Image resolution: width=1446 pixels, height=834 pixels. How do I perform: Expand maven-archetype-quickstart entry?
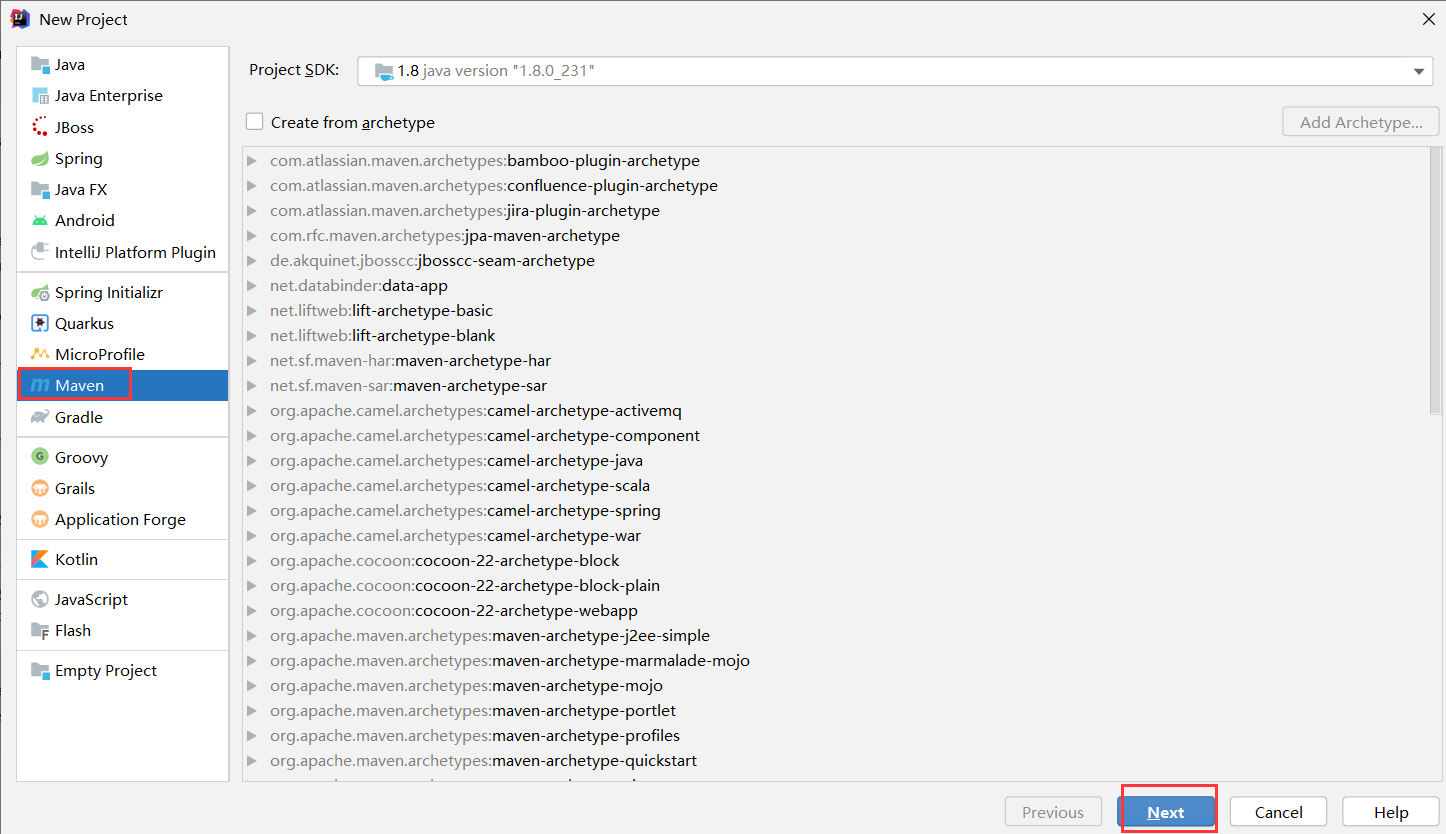pyautogui.click(x=252, y=760)
